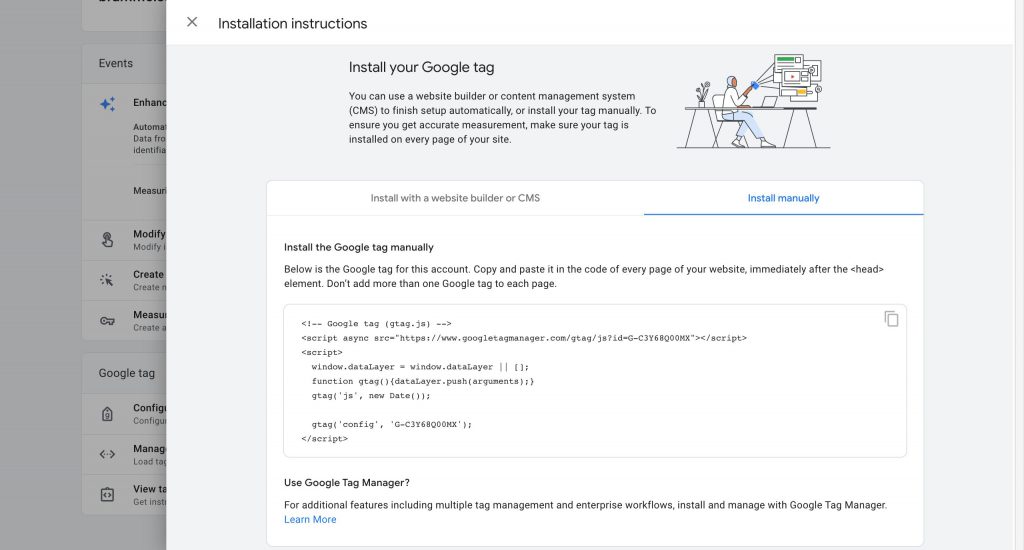The width and height of the screenshot is (1024, 550).
Task: Click the Measurement Protocol key icon
Action: click(x=108, y=321)
